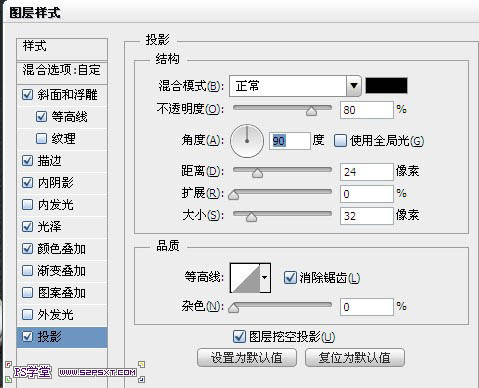This screenshot has width=479, height=388.
Task: Open the black shadow color swatch
Action: click(x=386, y=85)
